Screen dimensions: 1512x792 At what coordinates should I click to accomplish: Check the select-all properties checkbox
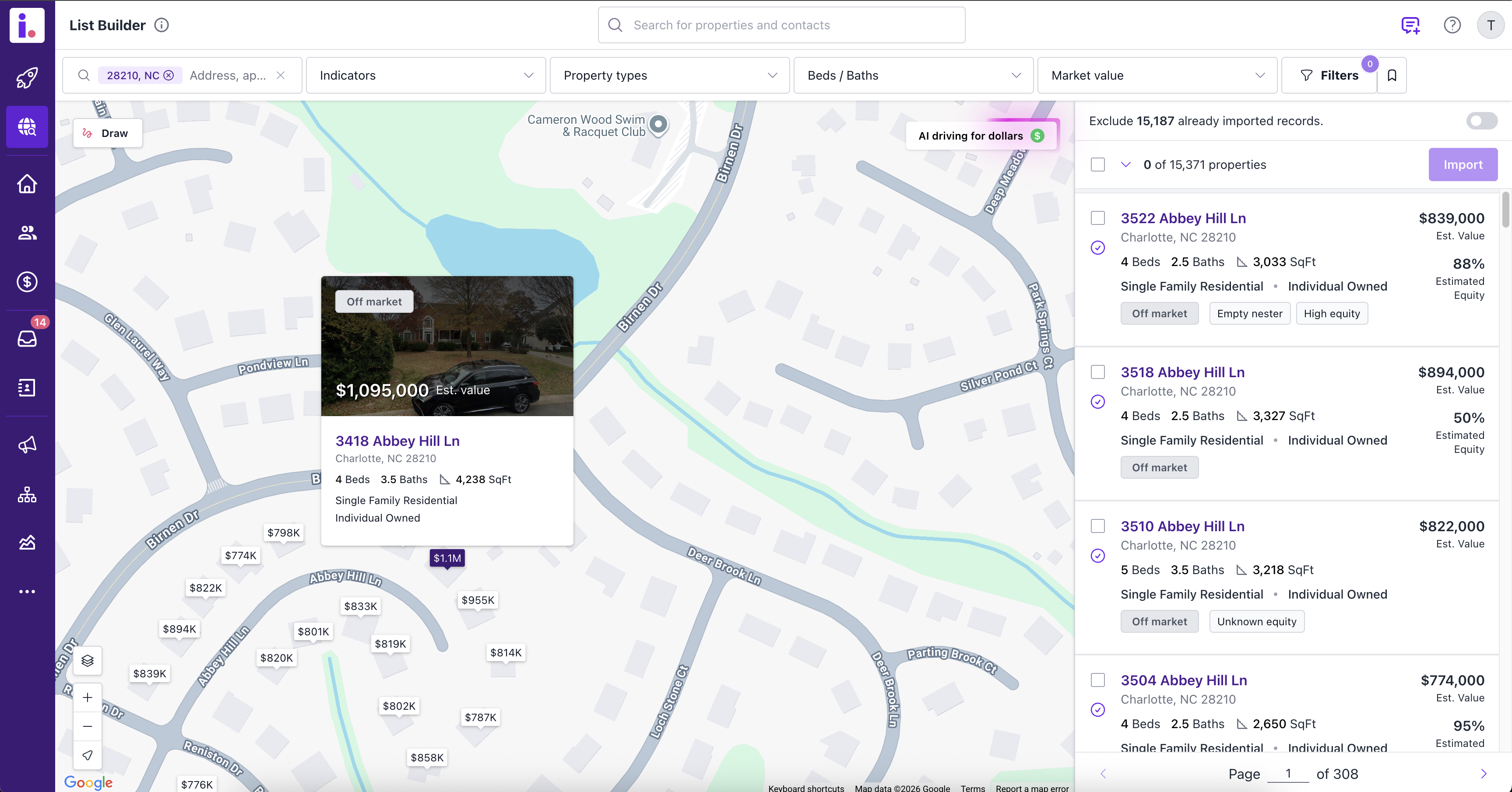1097,165
